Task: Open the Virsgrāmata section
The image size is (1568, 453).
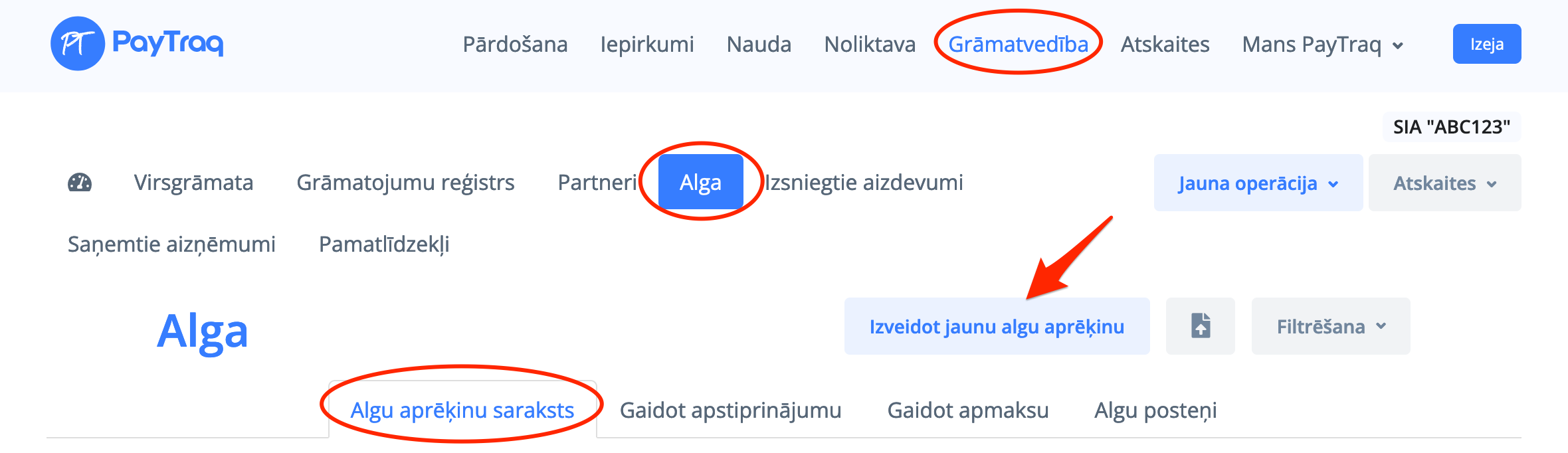Action: tap(193, 183)
